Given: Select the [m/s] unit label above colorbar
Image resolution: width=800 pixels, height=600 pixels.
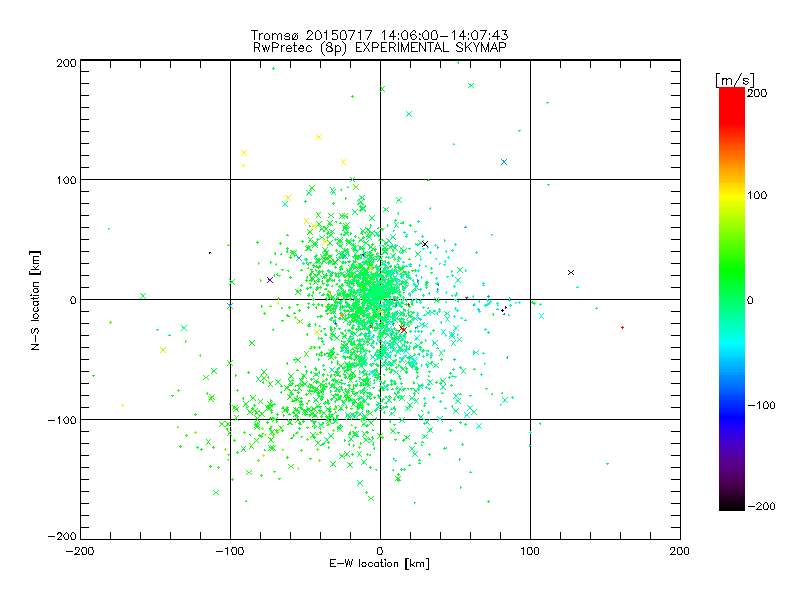Looking at the screenshot, I should pos(735,80).
